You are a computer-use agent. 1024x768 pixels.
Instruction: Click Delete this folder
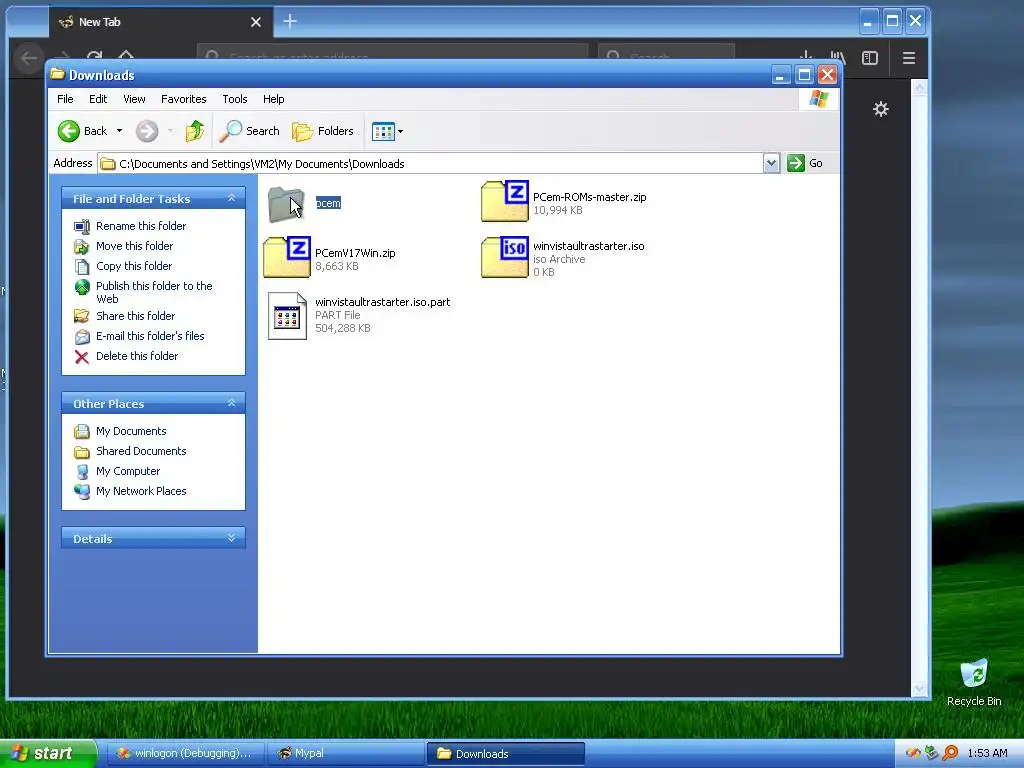point(136,357)
